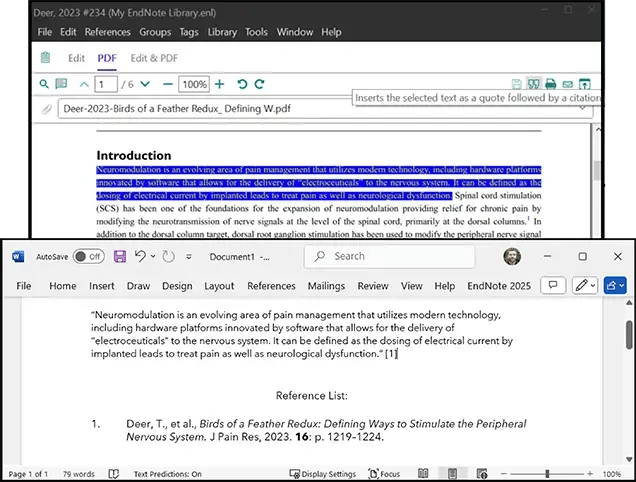This screenshot has height=482, width=636.
Task: Click the Word document vertical scrollbar thumb
Action: (x=629, y=334)
